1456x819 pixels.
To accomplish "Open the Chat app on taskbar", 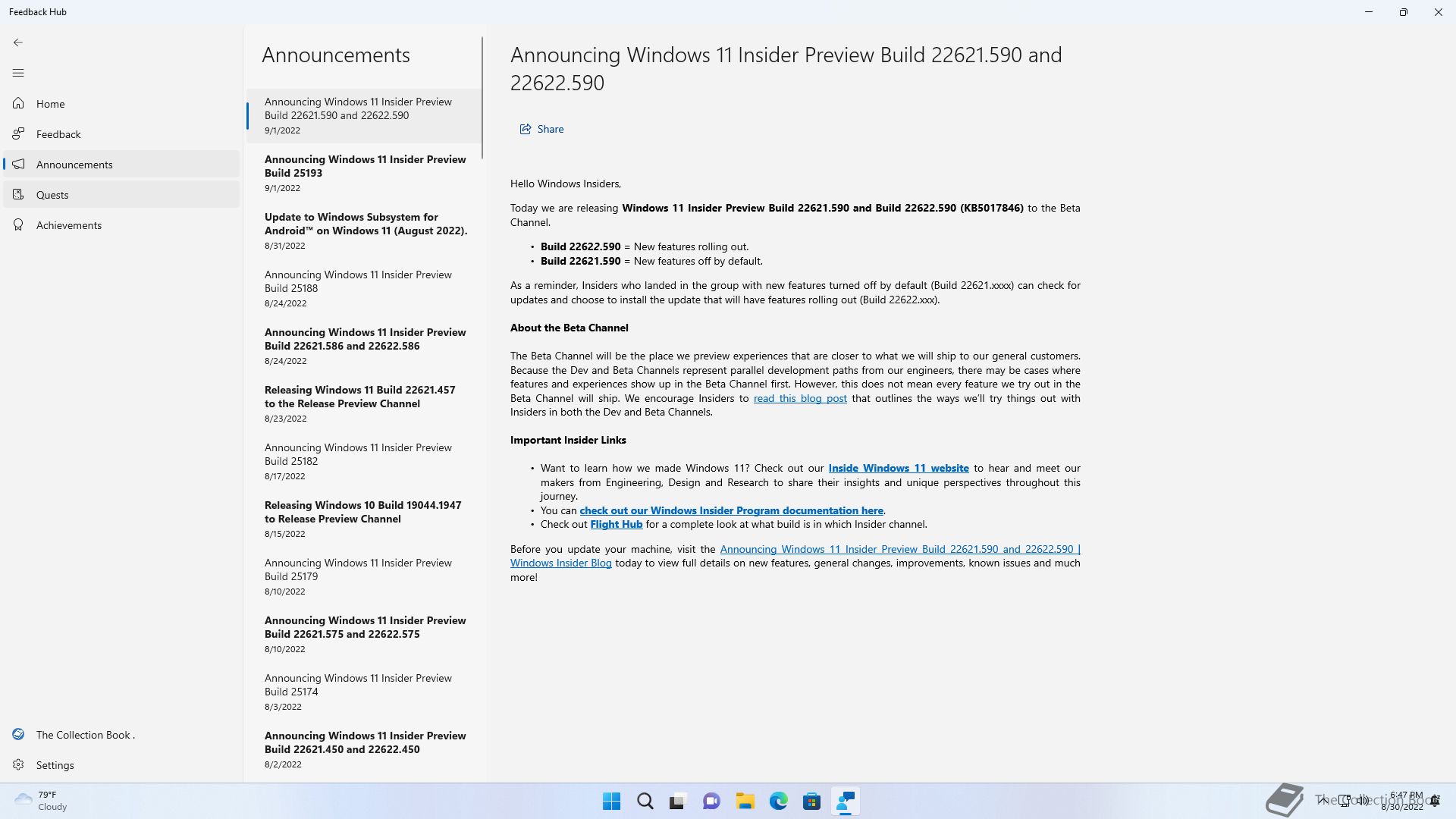I will coord(711,802).
